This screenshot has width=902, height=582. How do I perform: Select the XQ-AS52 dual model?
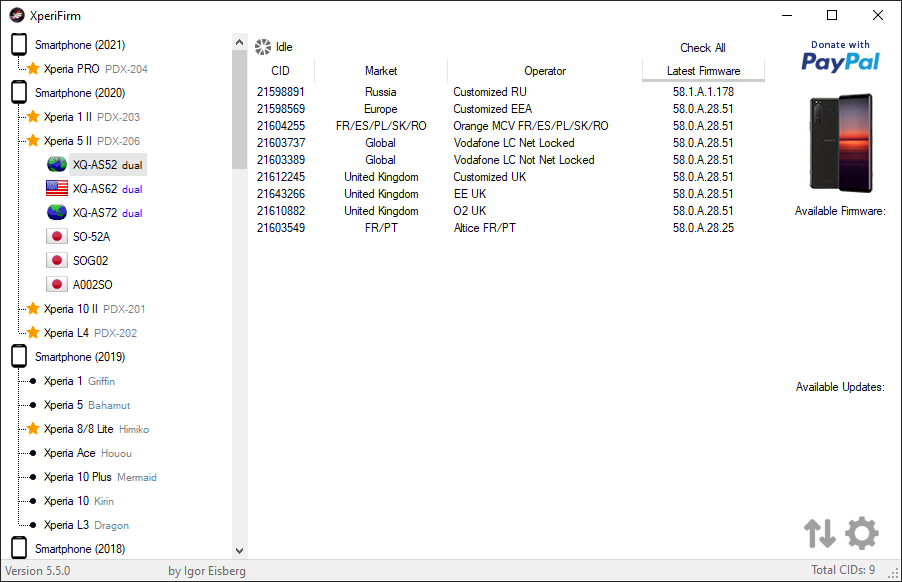coord(108,165)
